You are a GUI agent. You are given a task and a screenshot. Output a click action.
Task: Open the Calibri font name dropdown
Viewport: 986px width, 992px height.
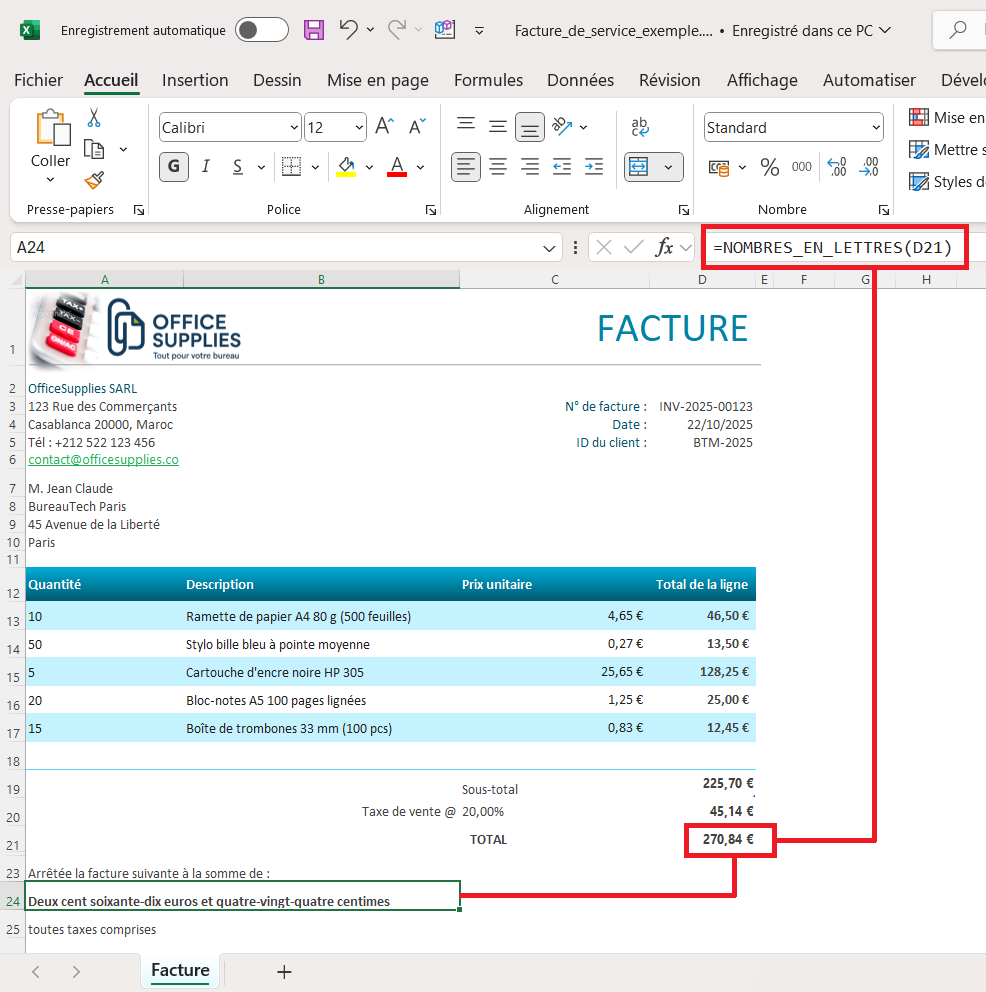coord(230,128)
